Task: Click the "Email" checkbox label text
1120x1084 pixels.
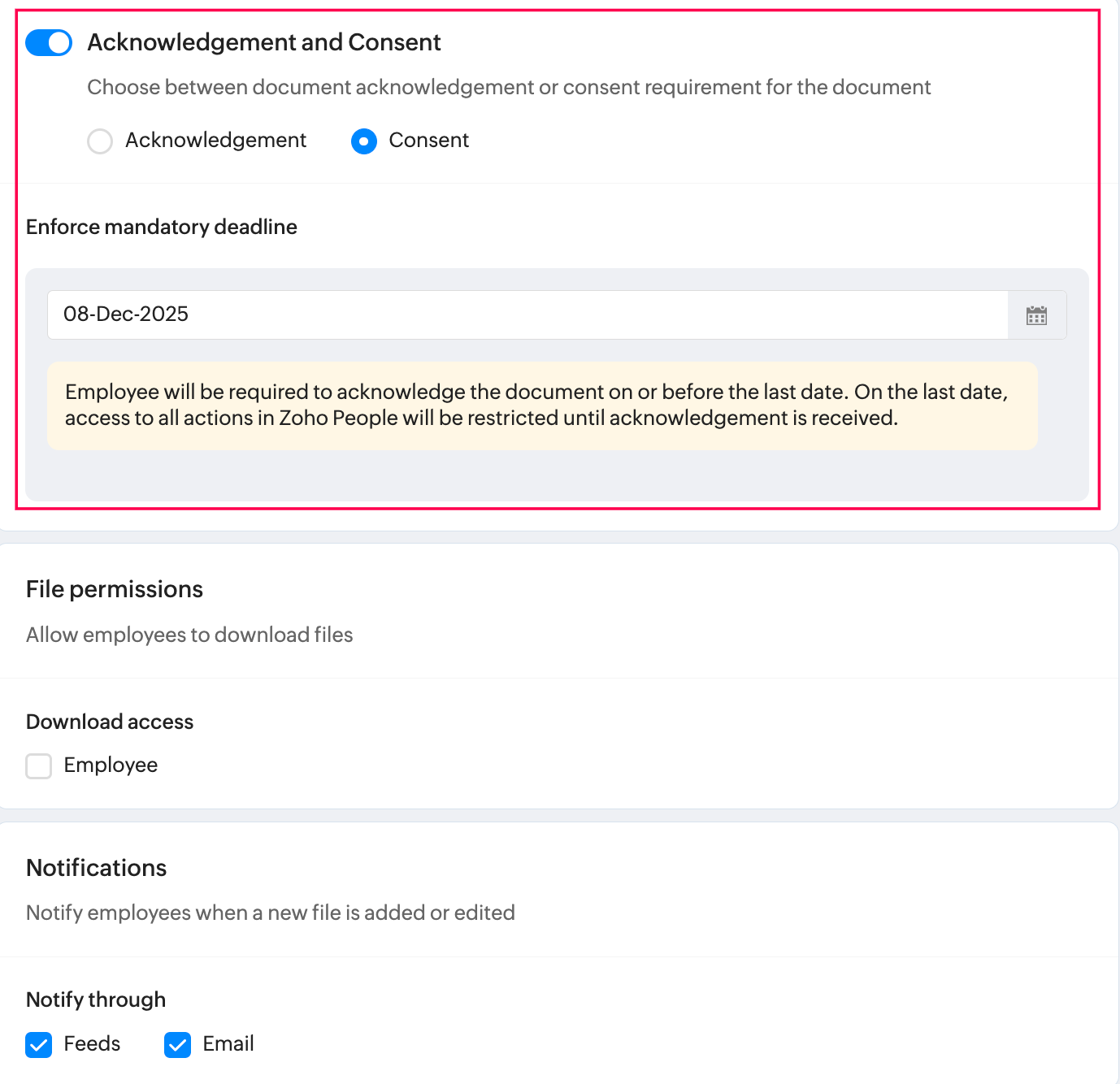Action: [228, 1044]
